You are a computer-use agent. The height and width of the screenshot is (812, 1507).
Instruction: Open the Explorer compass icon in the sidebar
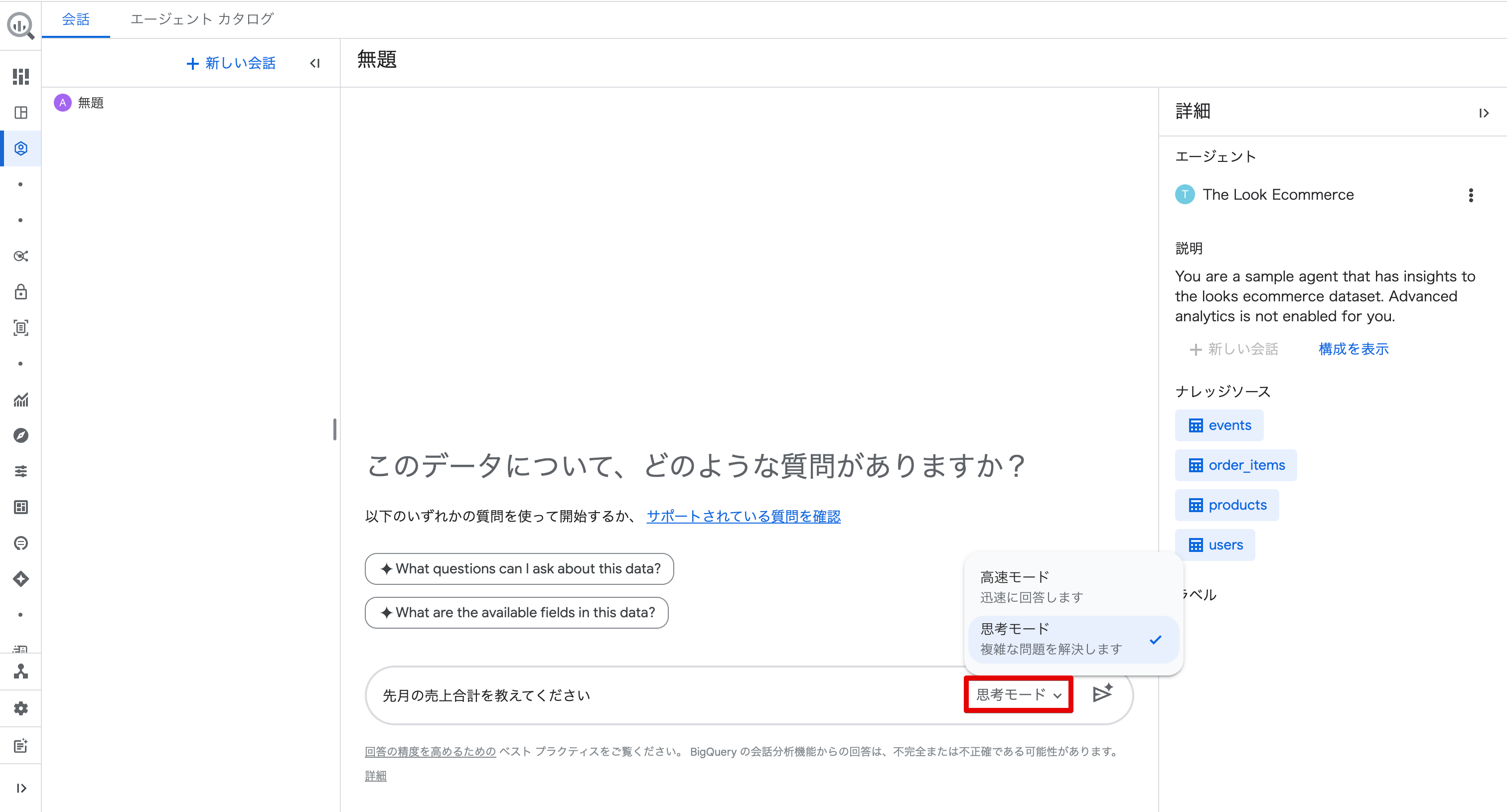pyautogui.click(x=20, y=435)
